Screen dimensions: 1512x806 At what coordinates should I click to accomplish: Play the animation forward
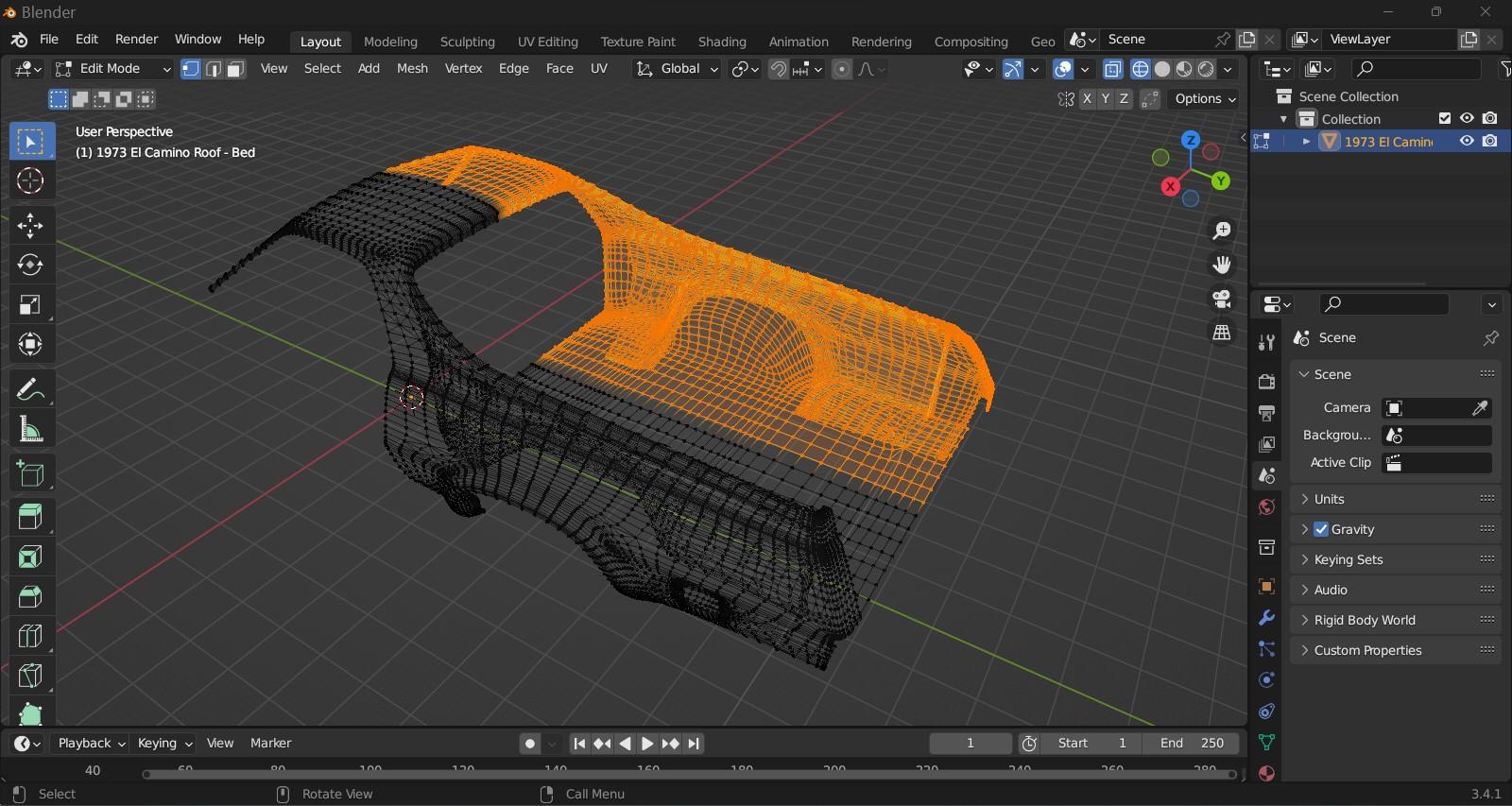point(647,744)
